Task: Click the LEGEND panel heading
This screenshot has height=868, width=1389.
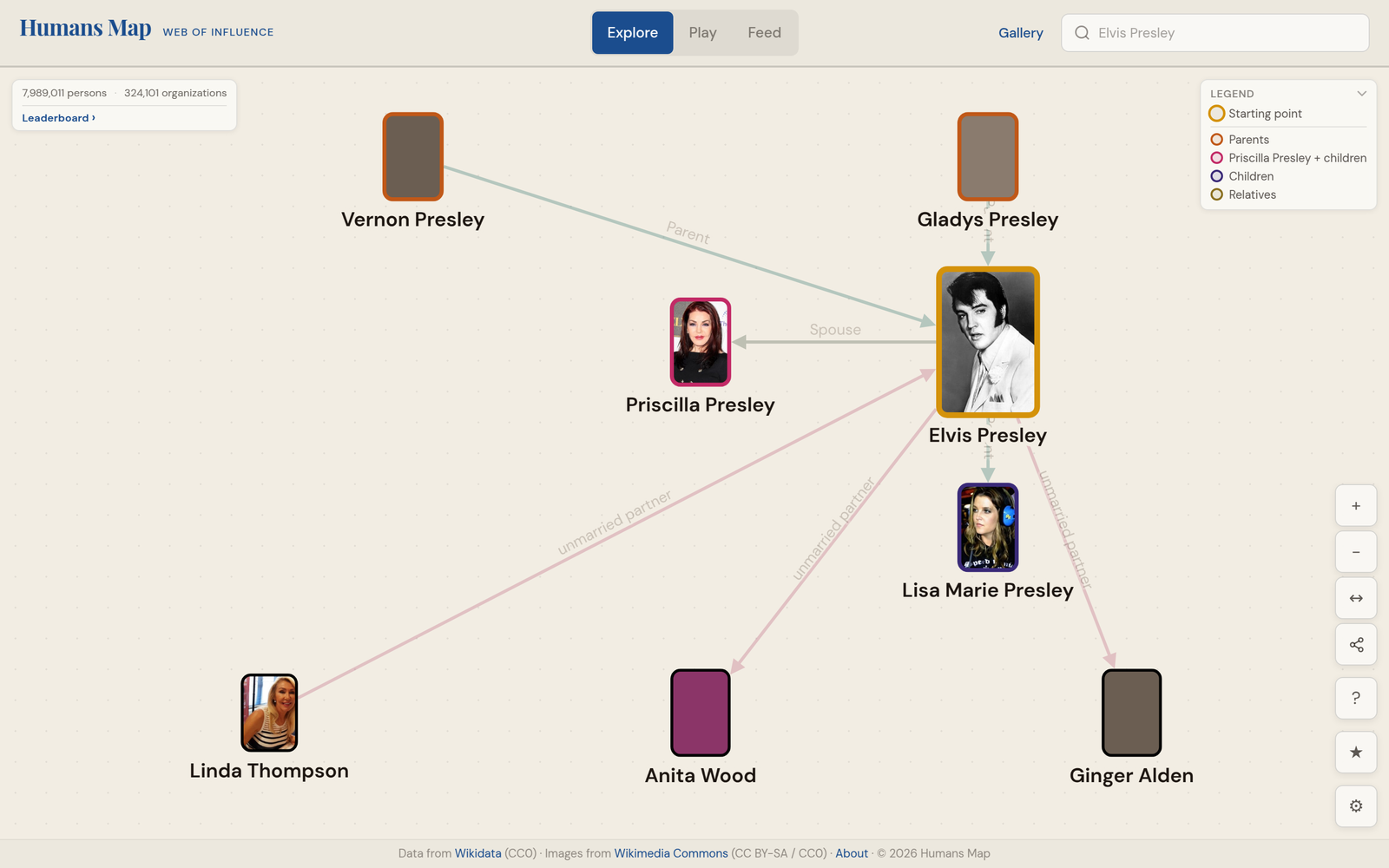Action: pos(1232,94)
